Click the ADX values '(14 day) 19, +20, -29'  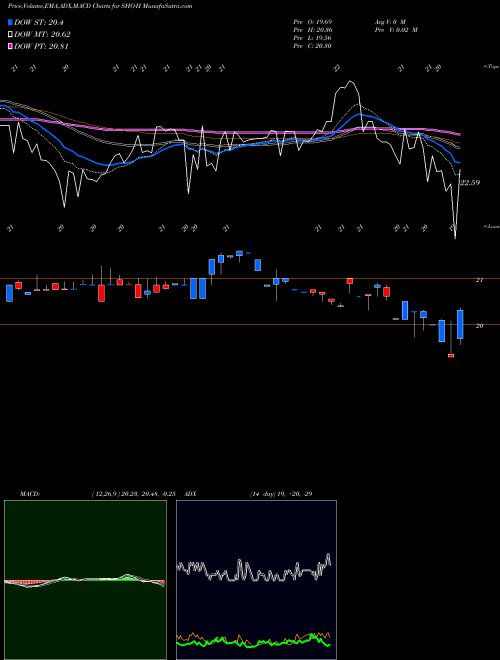[281, 494]
